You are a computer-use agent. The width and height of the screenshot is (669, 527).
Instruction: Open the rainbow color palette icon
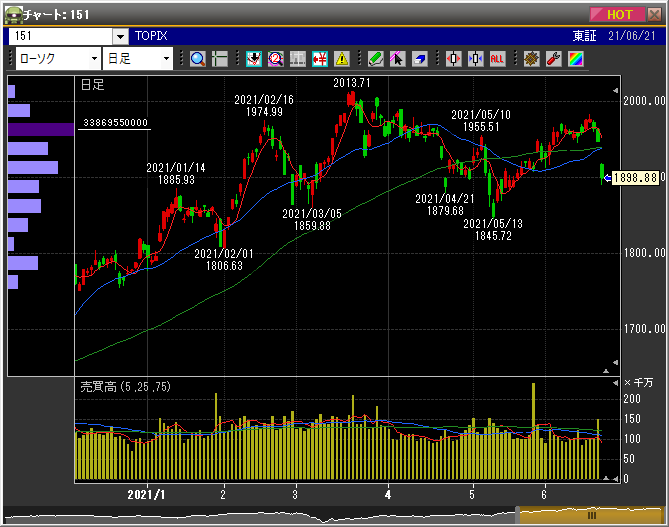(575, 58)
